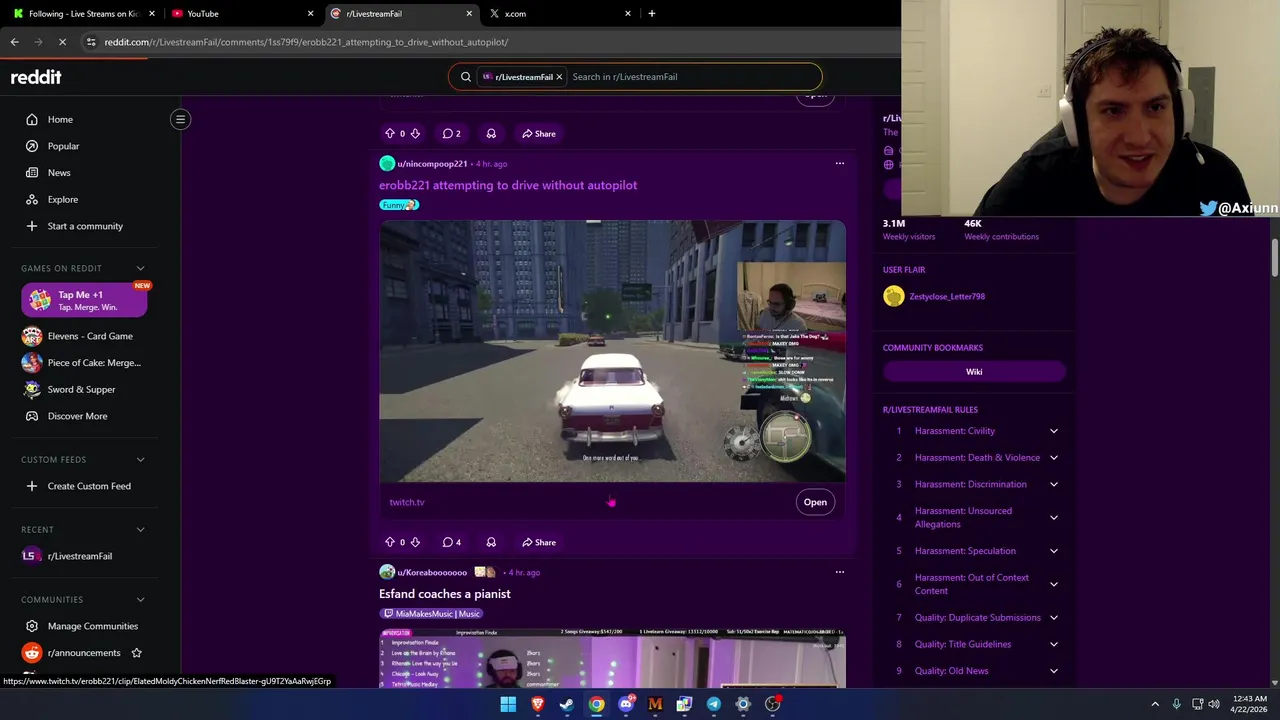Click Create Custom Feed
The height and width of the screenshot is (720, 1280).
pos(89,486)
